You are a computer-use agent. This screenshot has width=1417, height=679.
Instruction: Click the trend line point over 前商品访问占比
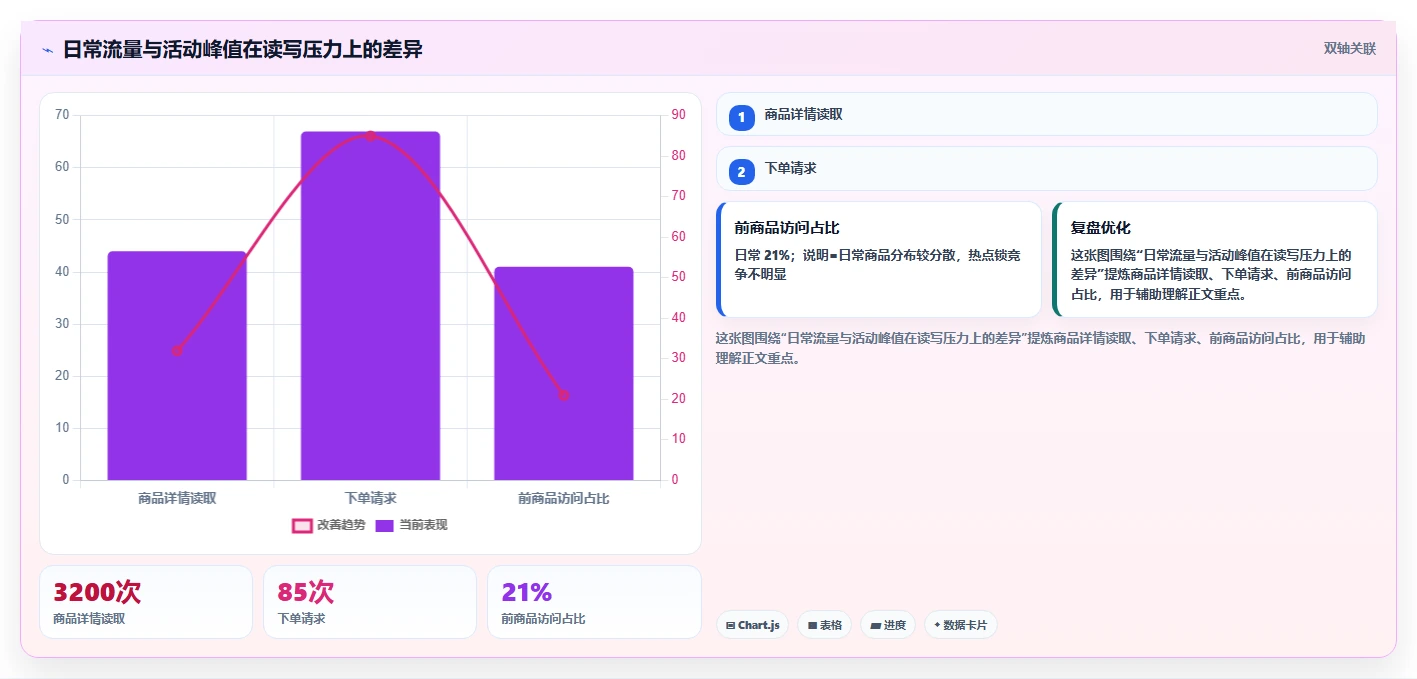(x=563, y=395)
